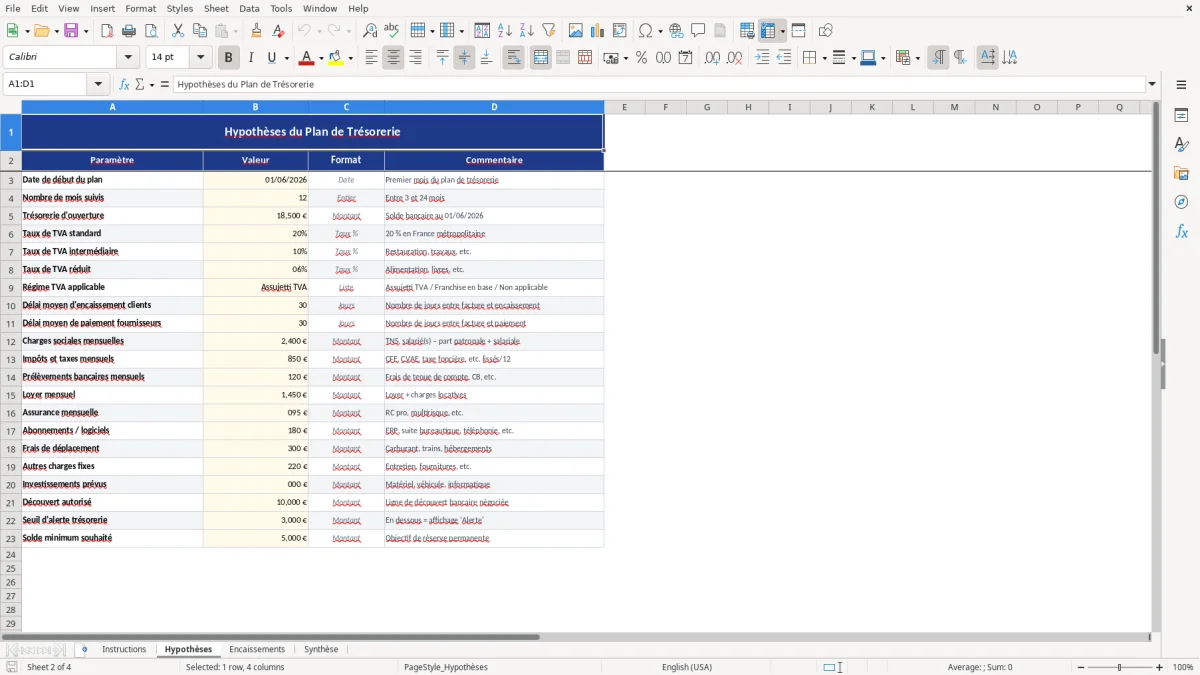
Task: Apply red font color swatch
Action: pyautogui.click(x=306, y=58)
